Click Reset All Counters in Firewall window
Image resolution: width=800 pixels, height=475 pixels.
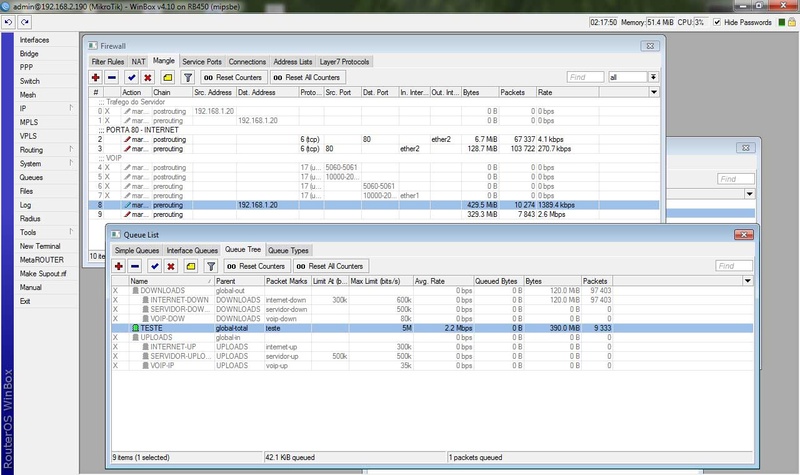point(305,77)
